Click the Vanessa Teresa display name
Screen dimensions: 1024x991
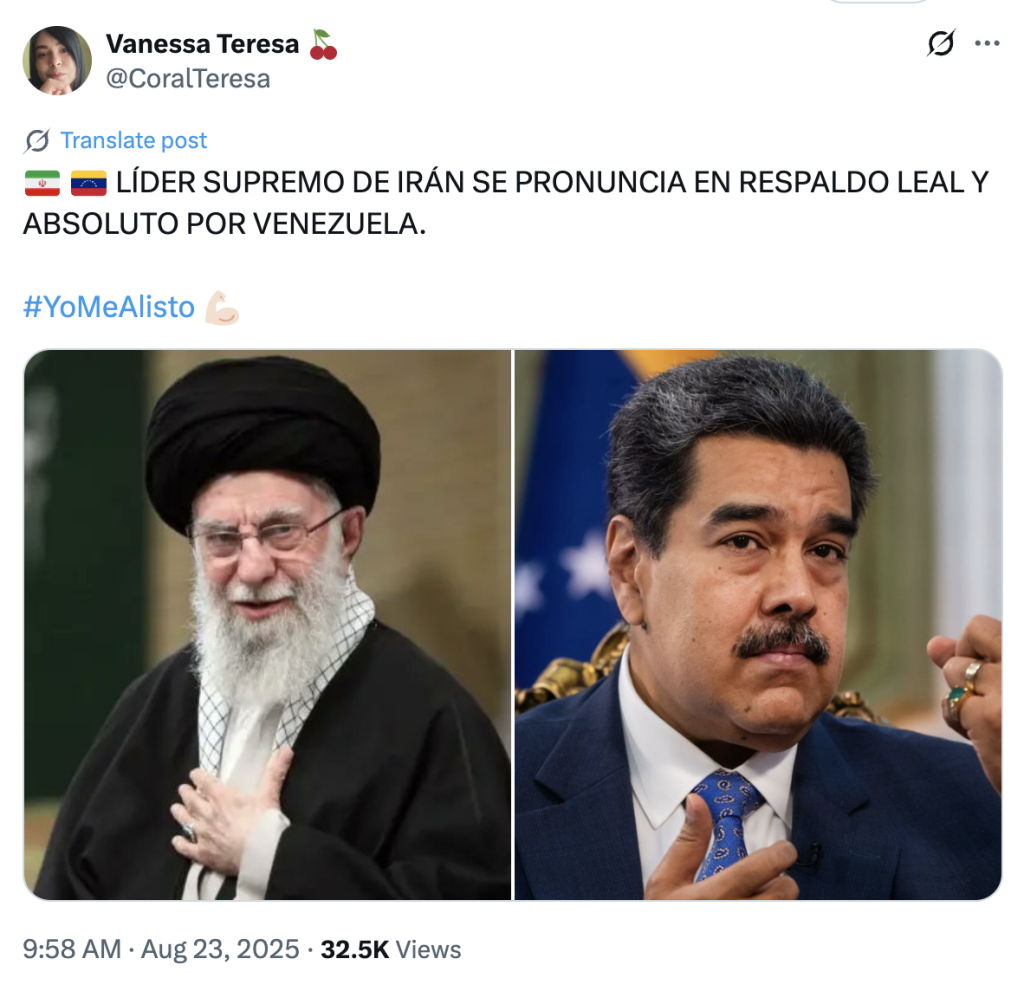[202, 44]
